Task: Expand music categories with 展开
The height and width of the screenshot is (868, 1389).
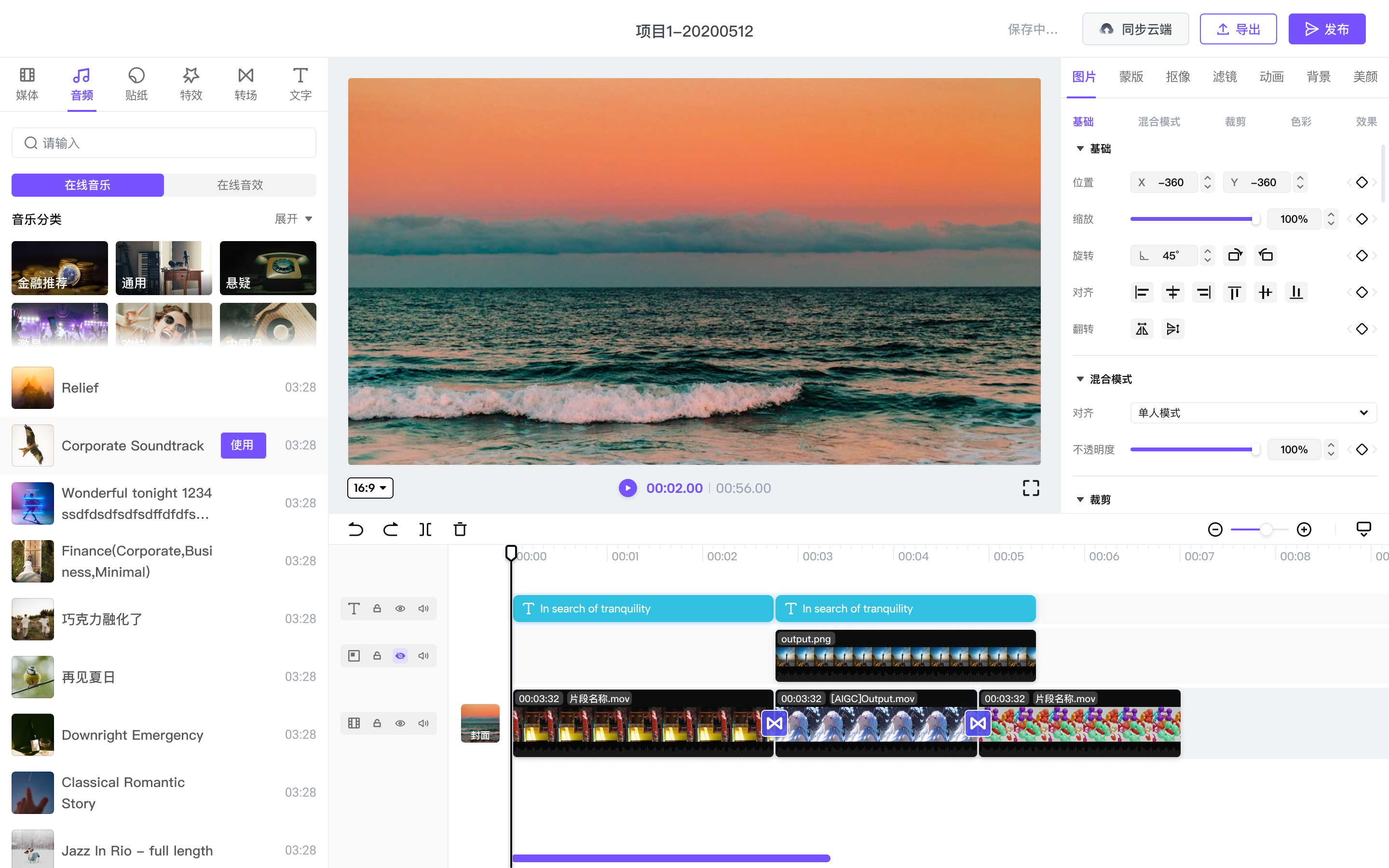Action: [x=293, y=219]
